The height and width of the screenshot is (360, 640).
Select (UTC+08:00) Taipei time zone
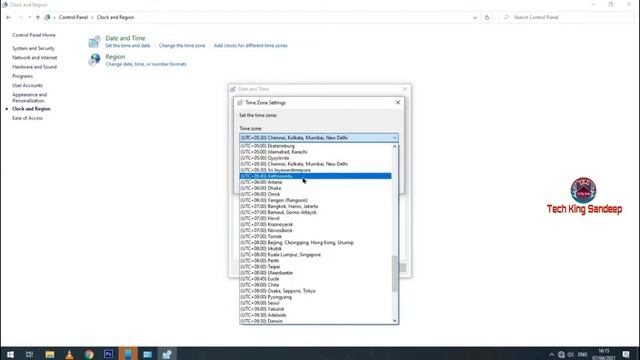click(316, 267)
